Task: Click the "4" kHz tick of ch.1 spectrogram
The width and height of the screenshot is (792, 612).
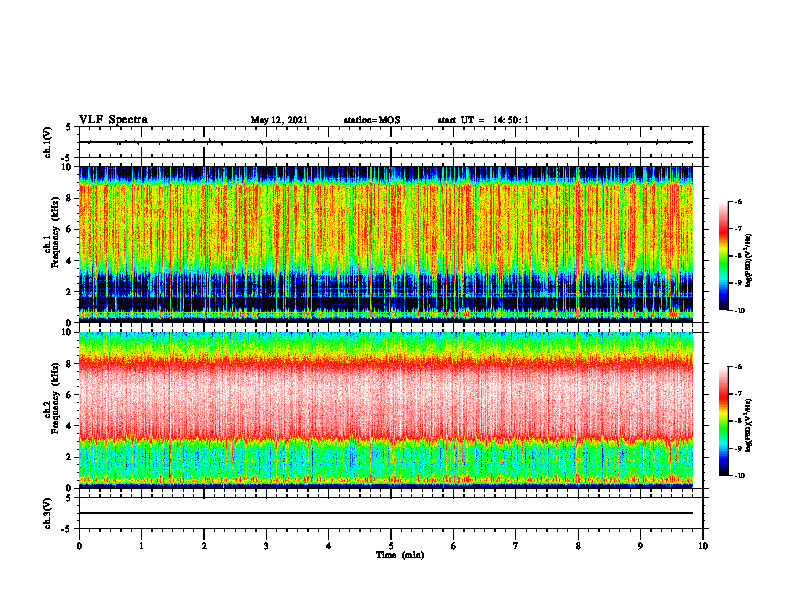Action: pos(70,261)
